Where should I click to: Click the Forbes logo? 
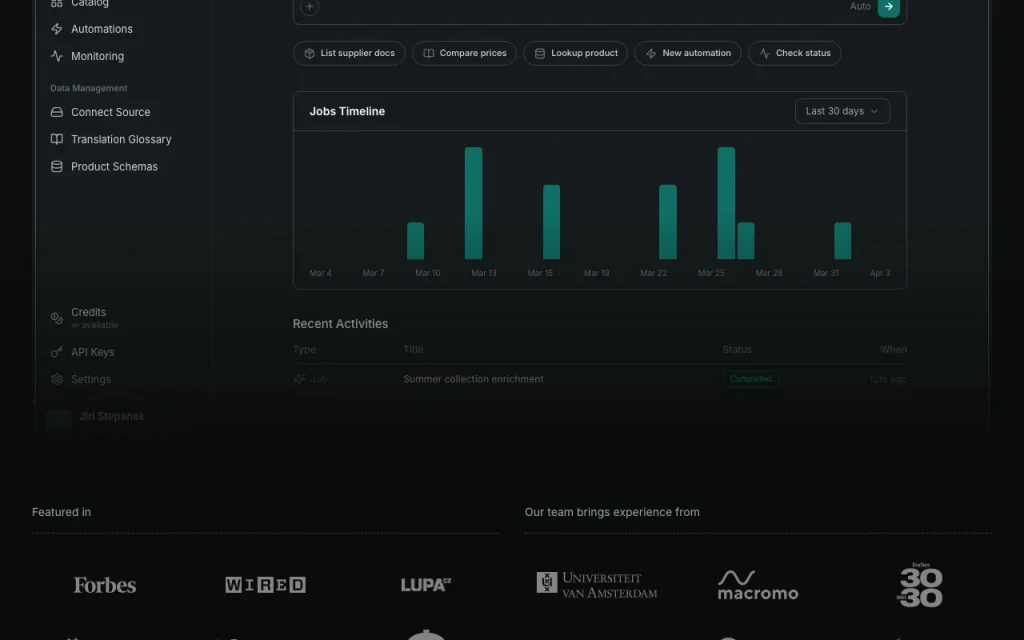(104, 585)
